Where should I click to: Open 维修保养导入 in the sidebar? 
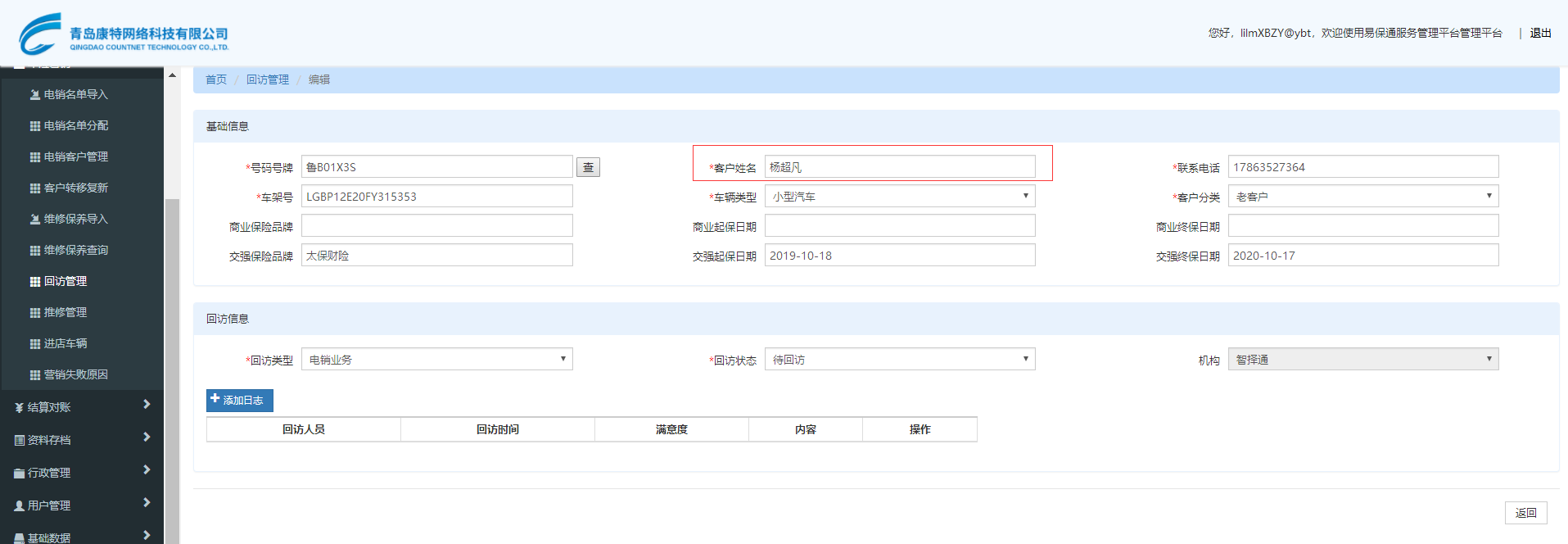click(75, 219)
